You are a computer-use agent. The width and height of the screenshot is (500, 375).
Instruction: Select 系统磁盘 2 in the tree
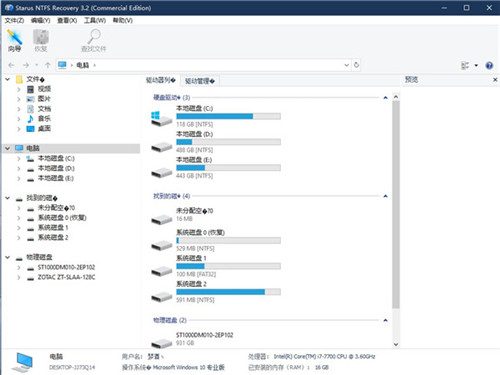[x=53, y=238]
